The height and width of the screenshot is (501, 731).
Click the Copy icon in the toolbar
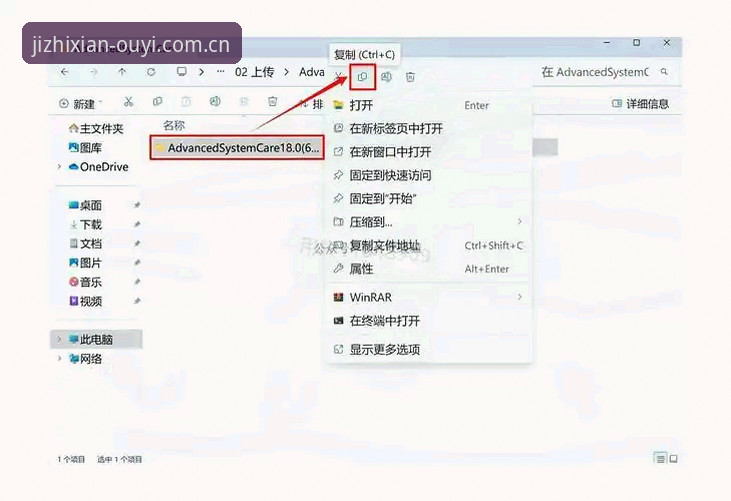click(x=158, y=102)
